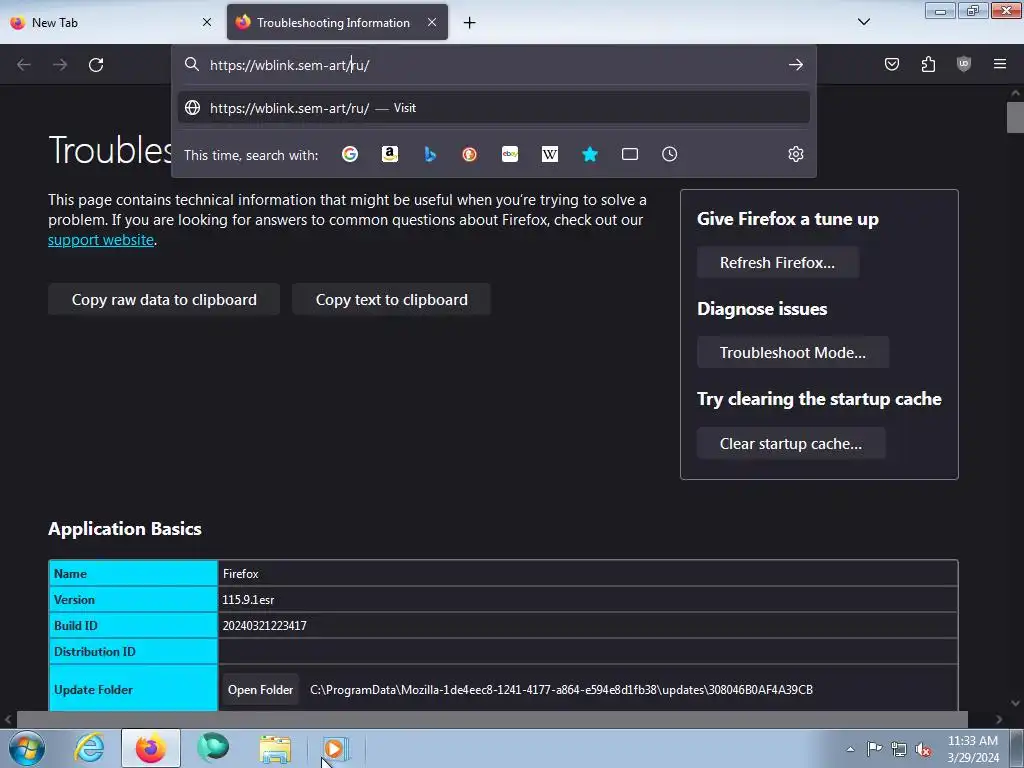Launch Internet Explorer from taskbar
Screen dimensions: 1024x768
coord(89,748)
